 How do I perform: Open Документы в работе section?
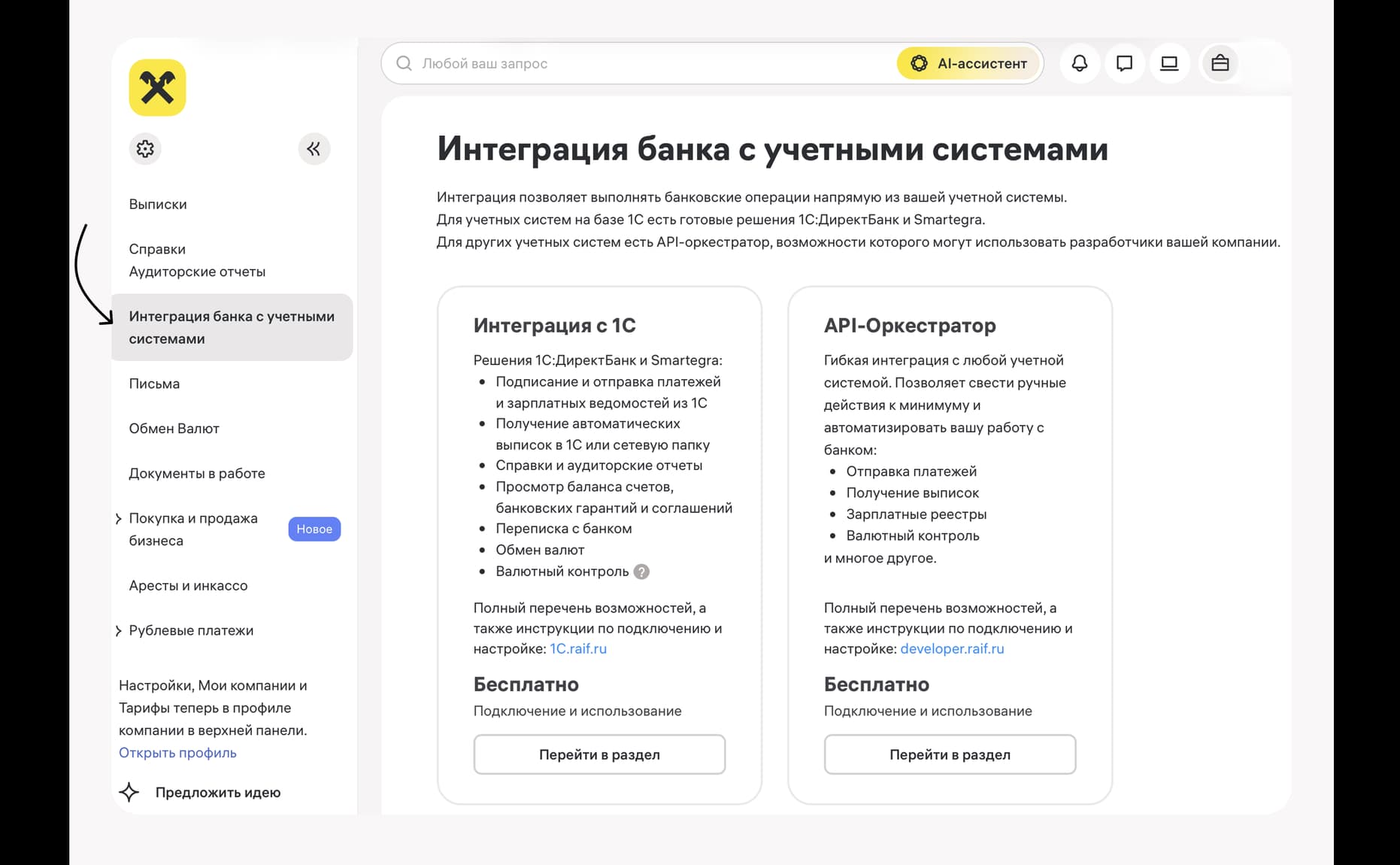[197, 473]
